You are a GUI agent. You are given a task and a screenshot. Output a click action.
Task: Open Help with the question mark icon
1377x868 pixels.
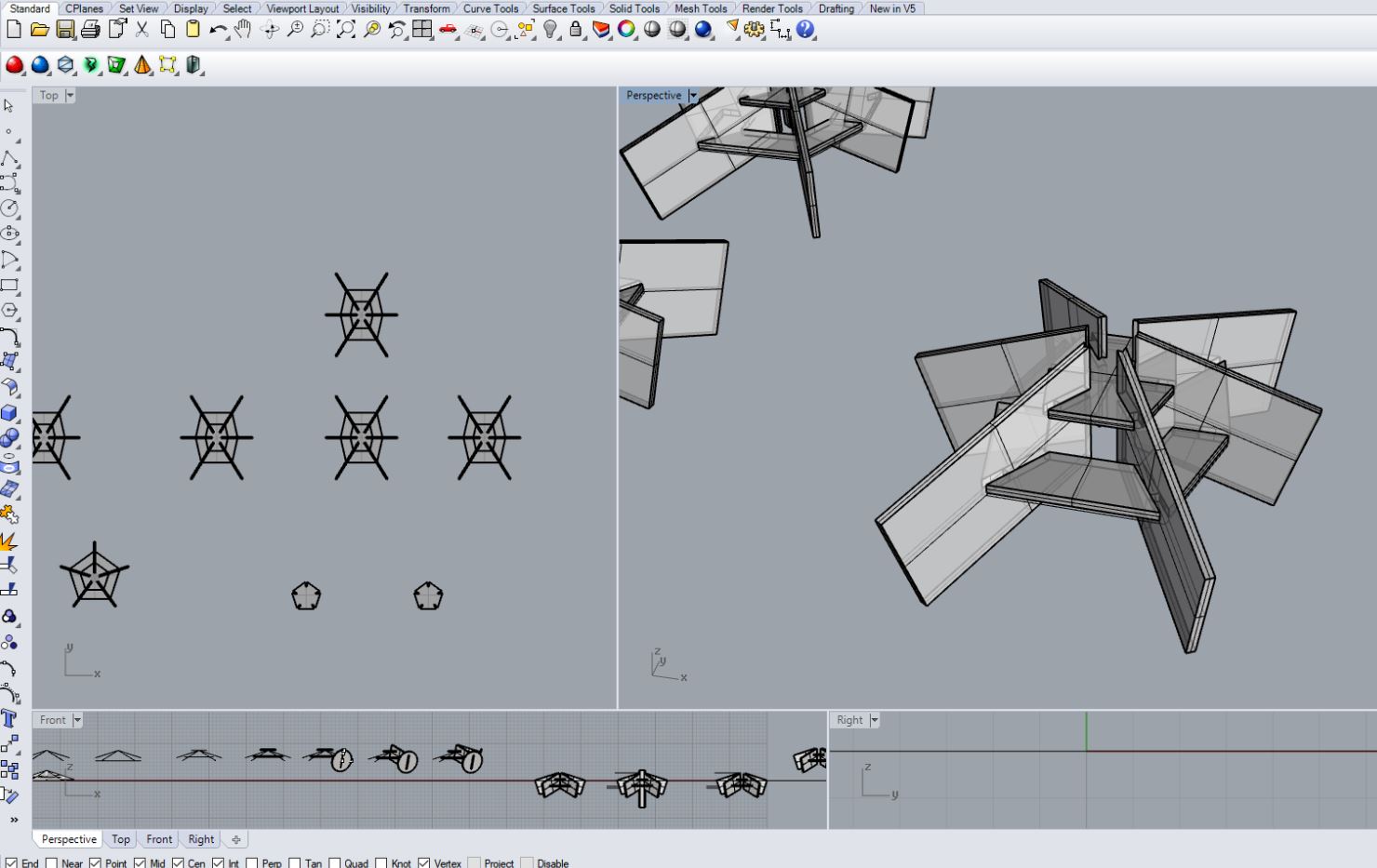(806, 30)
